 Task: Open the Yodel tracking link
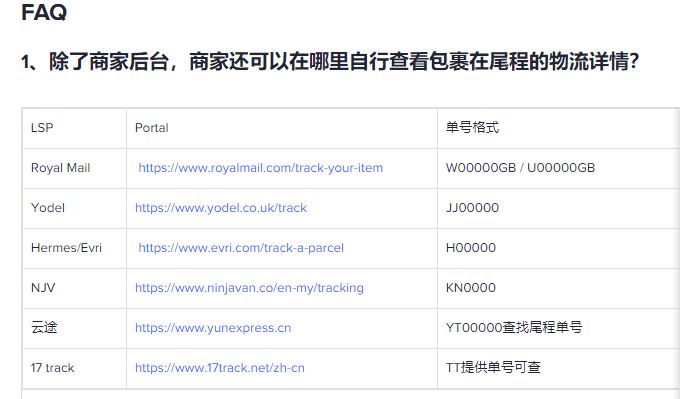(221, 208)
